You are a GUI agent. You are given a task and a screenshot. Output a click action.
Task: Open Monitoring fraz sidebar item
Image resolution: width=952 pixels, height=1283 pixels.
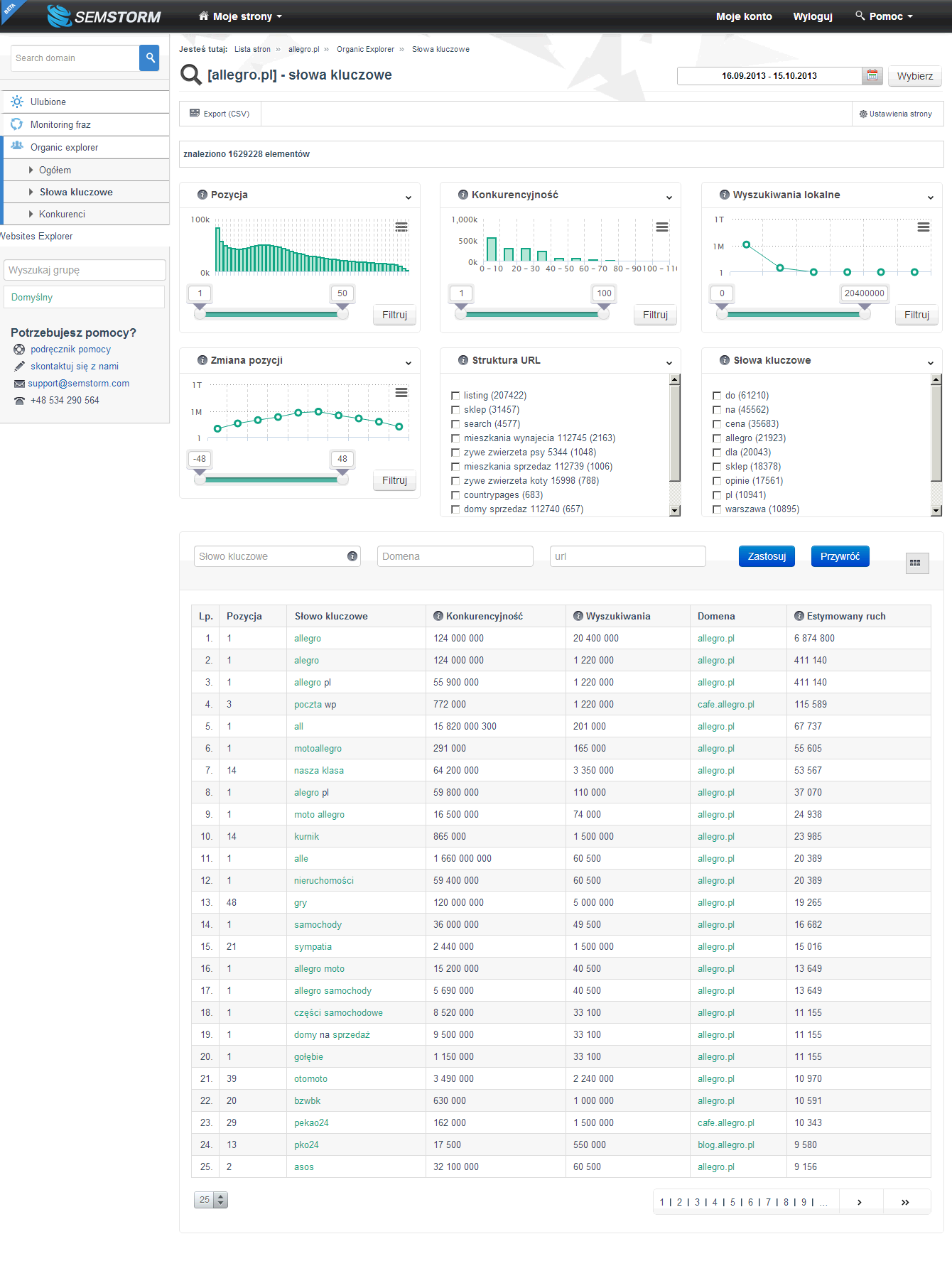(60, 124)
